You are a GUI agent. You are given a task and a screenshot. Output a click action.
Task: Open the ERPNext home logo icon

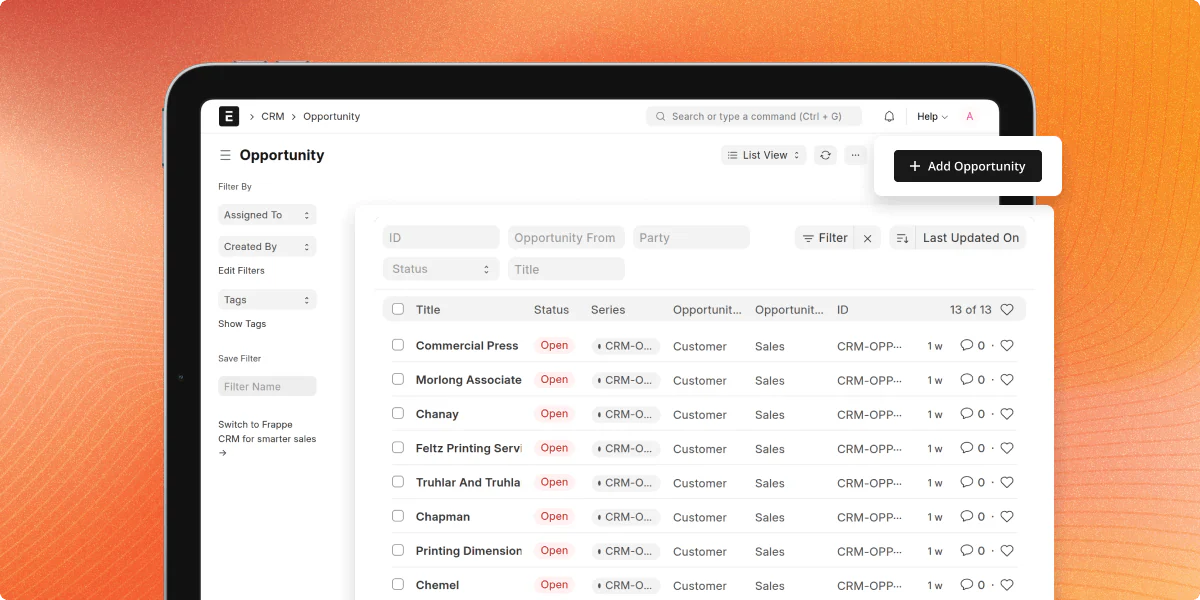(x=229, y=116)
